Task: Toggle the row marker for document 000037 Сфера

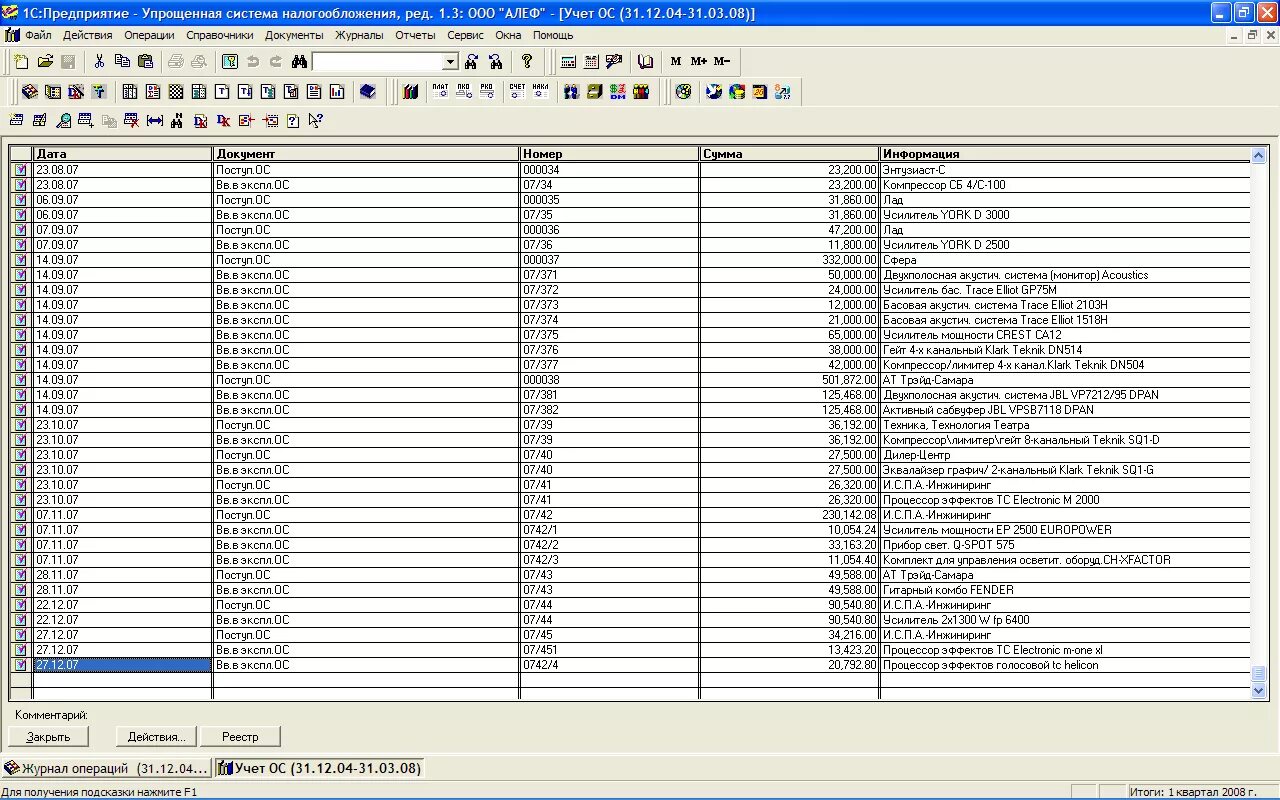Action: [x=21, y=260]
